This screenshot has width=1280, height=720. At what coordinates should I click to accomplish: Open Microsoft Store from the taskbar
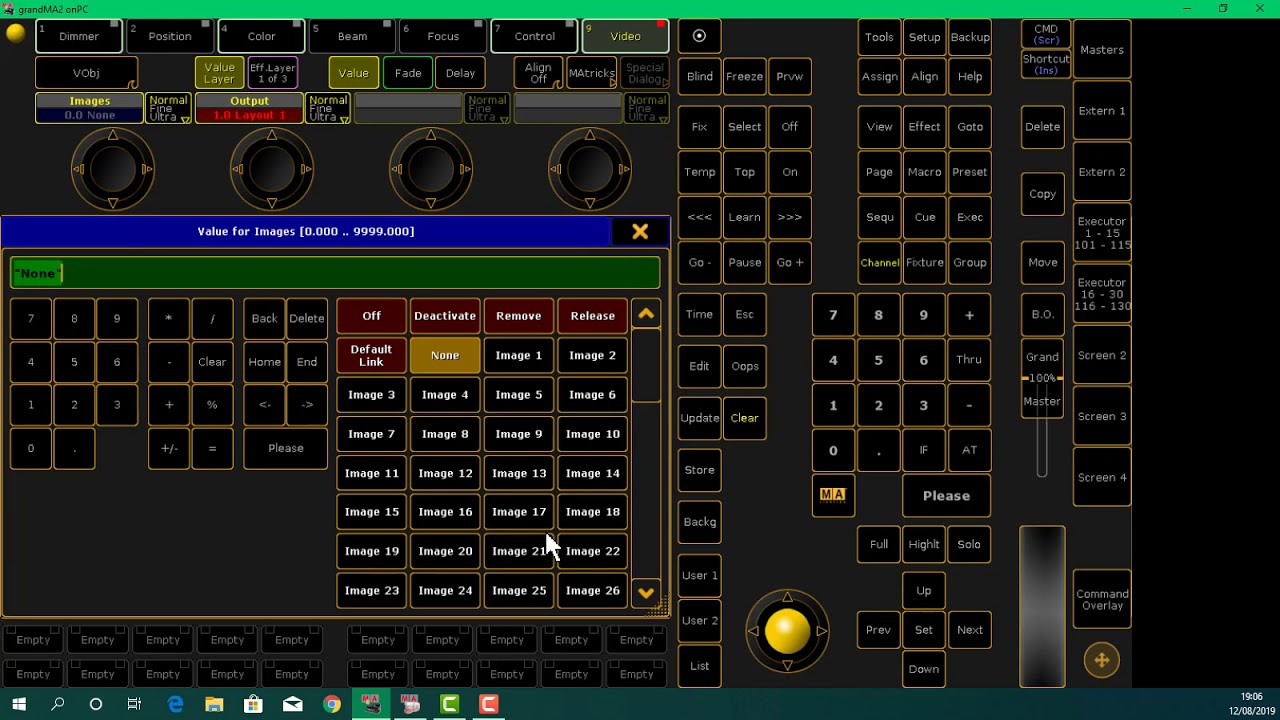(253, 704)
